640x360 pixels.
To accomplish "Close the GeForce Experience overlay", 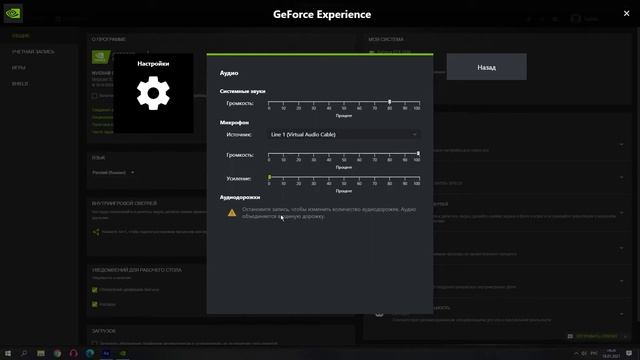I will click(x=627, y=13).
